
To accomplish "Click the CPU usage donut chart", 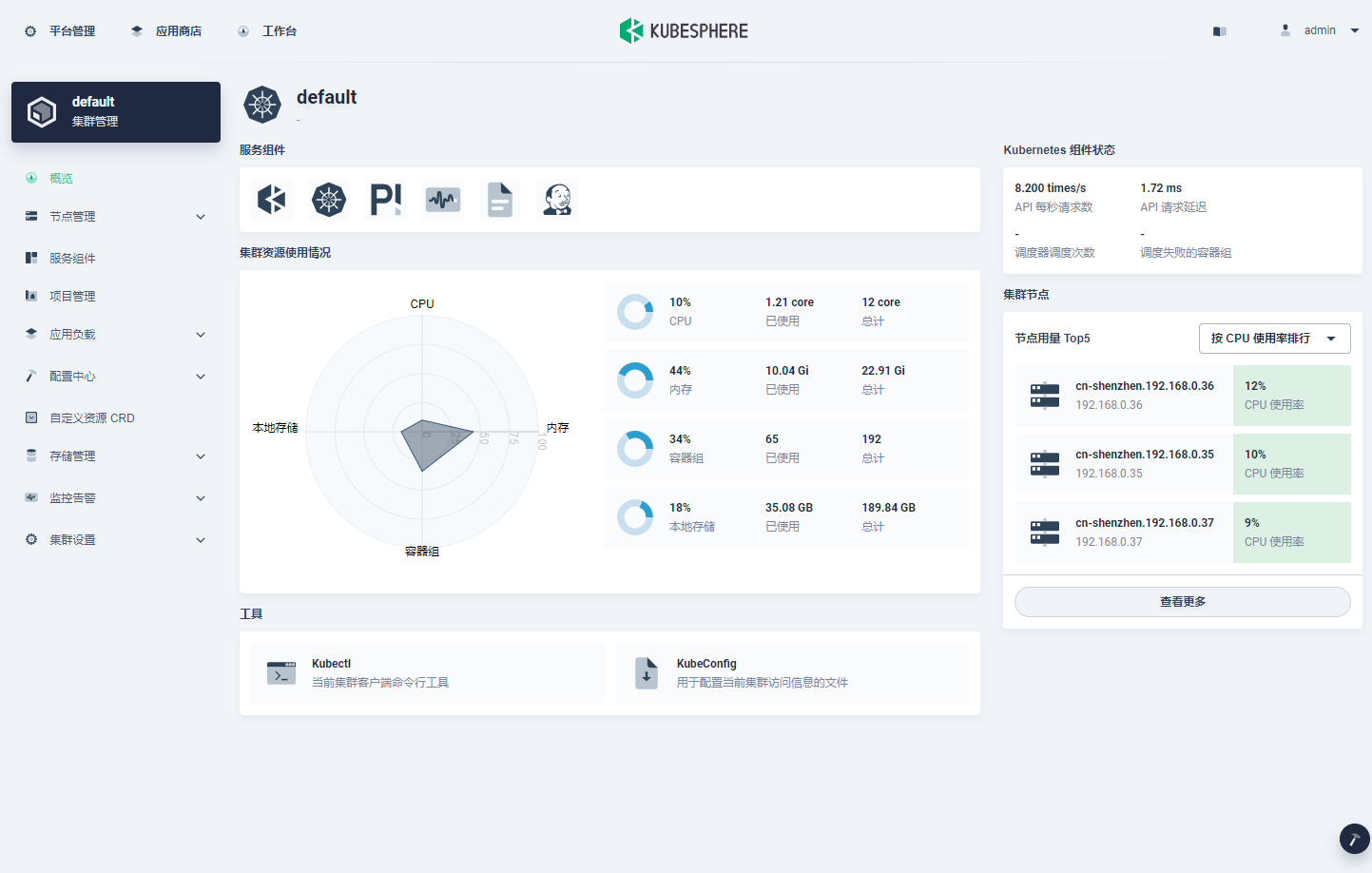I will [635, 312].
